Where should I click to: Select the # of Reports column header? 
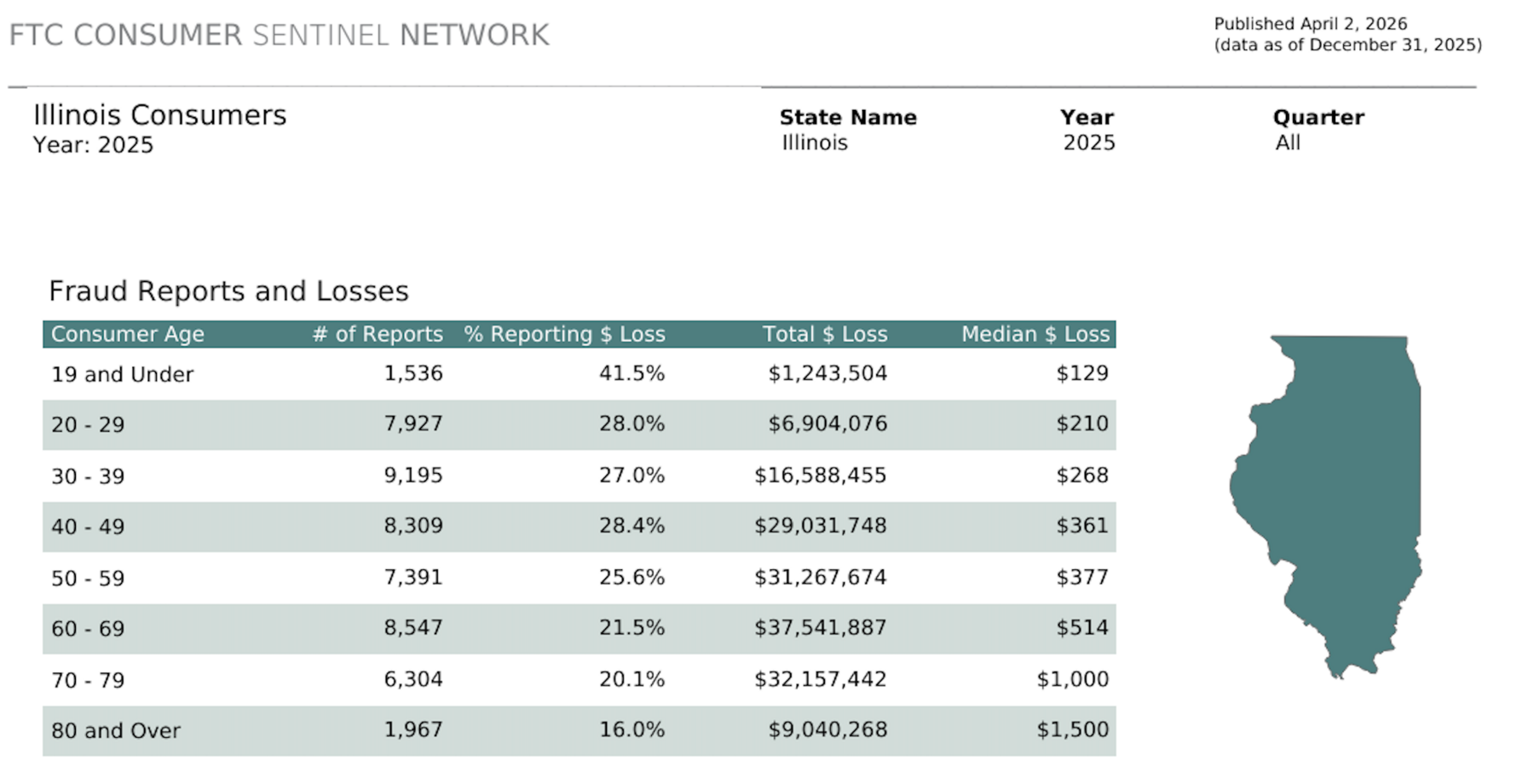click(x=378, y=334)
